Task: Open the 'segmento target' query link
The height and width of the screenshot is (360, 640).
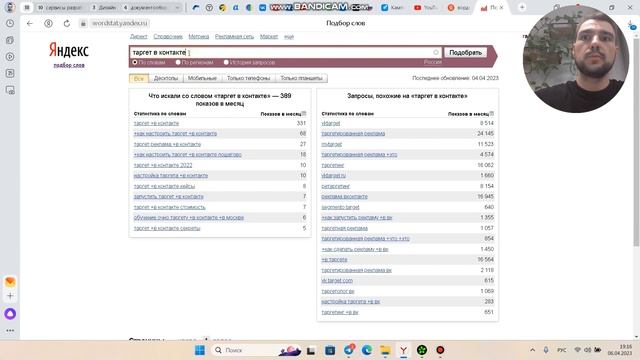Action: point(340,207)
